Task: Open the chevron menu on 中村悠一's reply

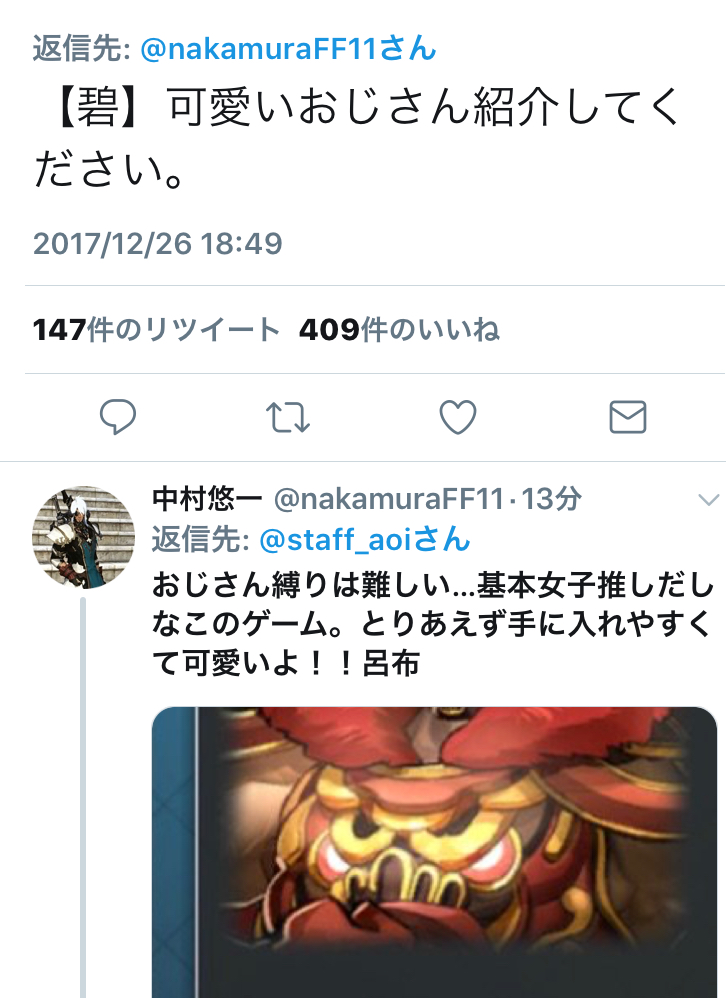Action: point(708,500)
